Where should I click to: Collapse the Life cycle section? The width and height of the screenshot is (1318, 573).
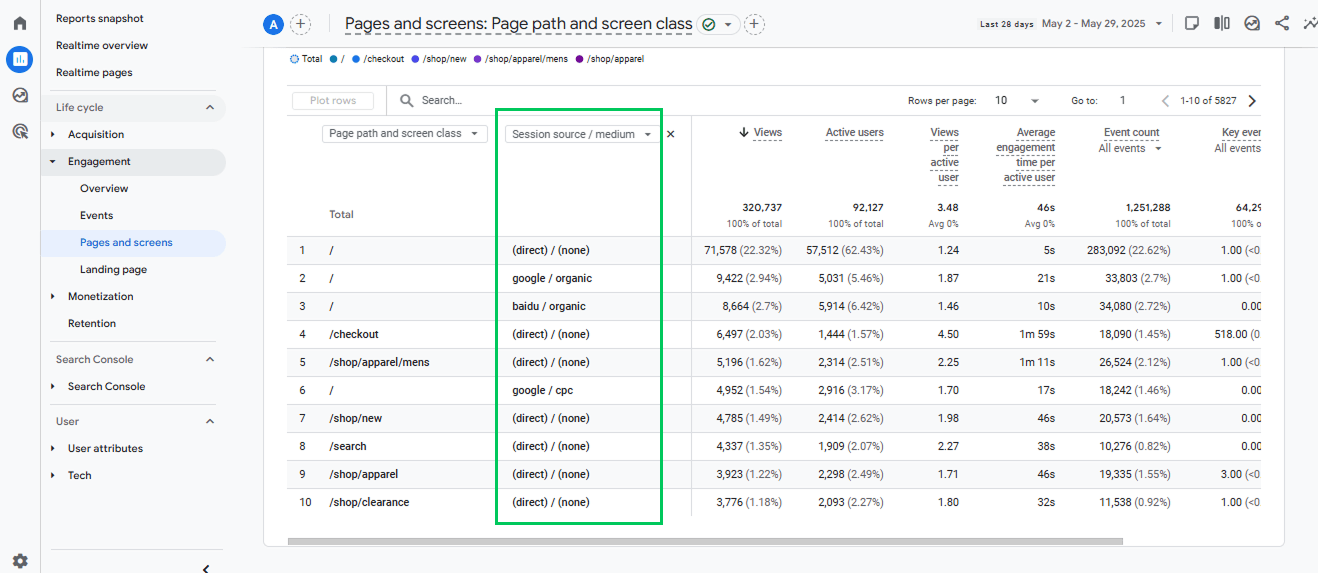click(x=210, y=107)
